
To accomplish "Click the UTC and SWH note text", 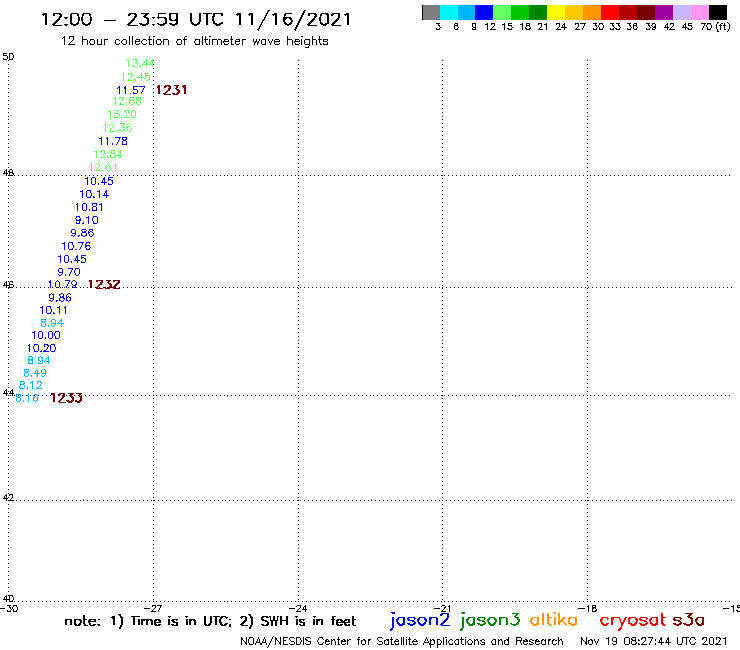I will (x=210, y=621).
